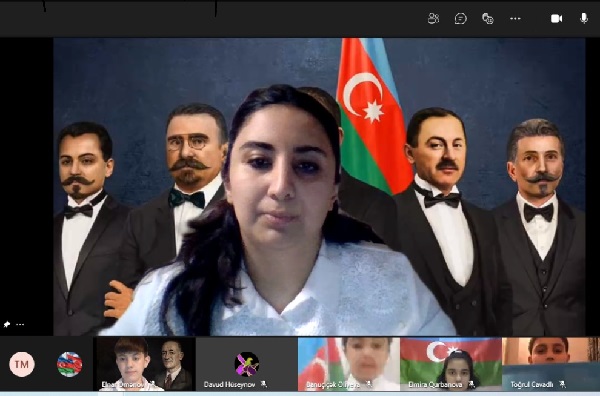This screenshot has width=600, height=396.
Task: Click the main presenter video stage
Action: click(x=319, y=187)
